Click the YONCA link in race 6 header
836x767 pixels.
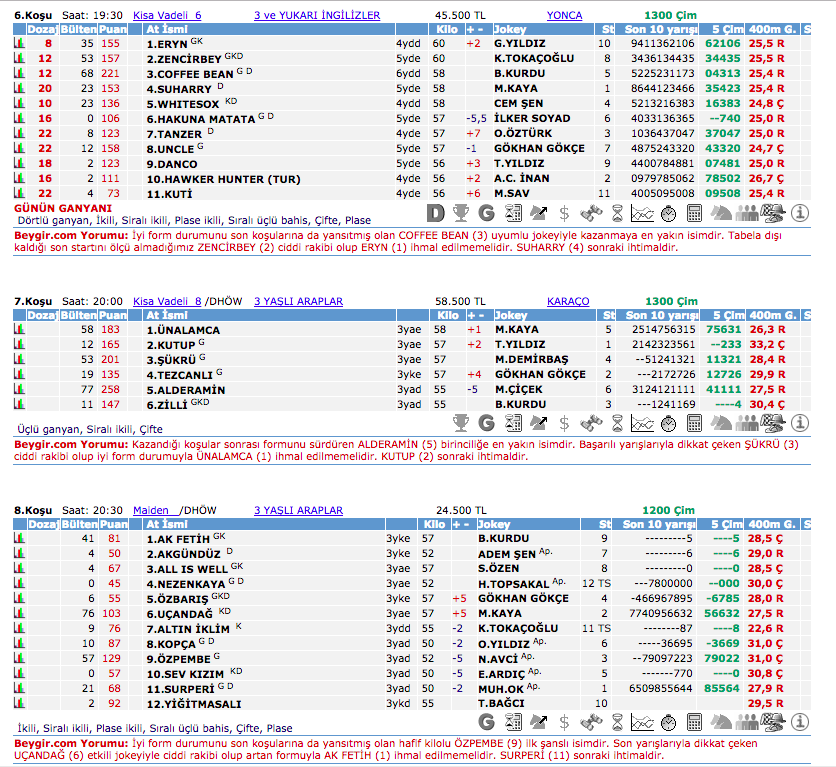click(x=564, y=16)
